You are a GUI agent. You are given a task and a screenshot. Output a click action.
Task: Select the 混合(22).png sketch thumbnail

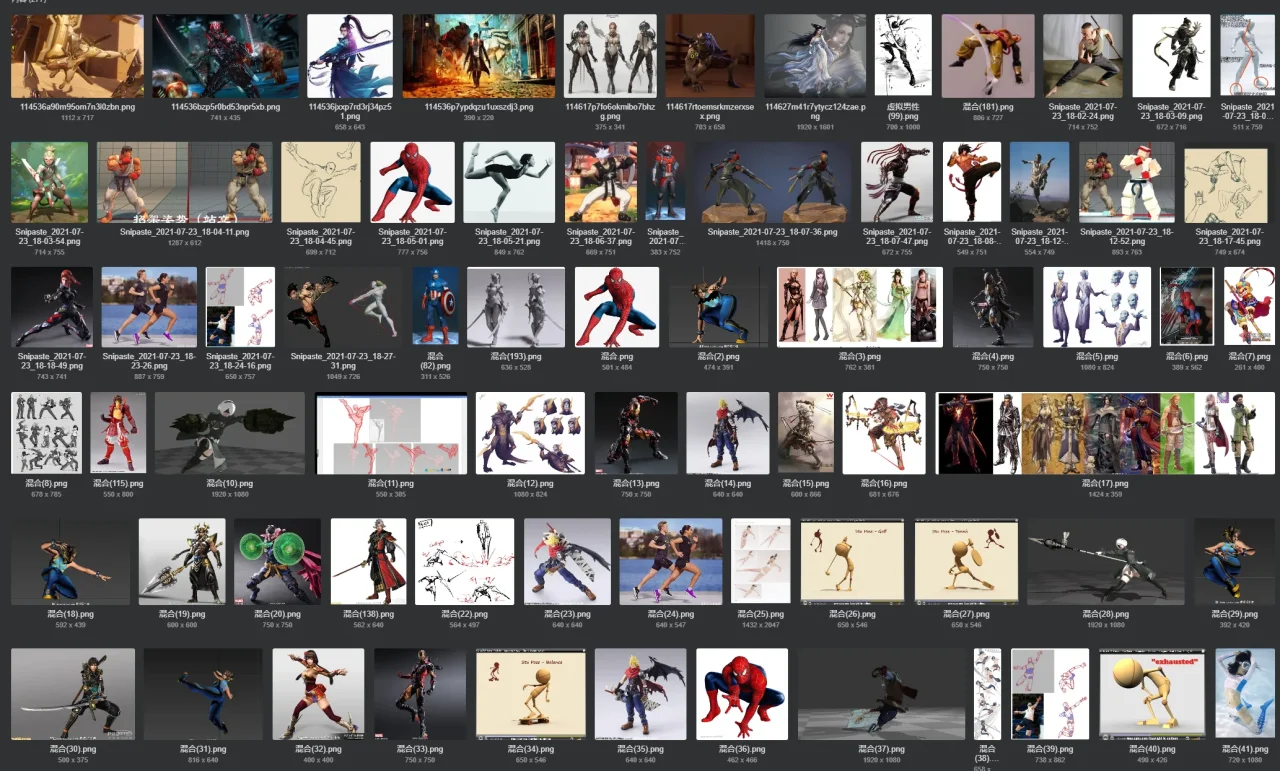click(465, 561)
